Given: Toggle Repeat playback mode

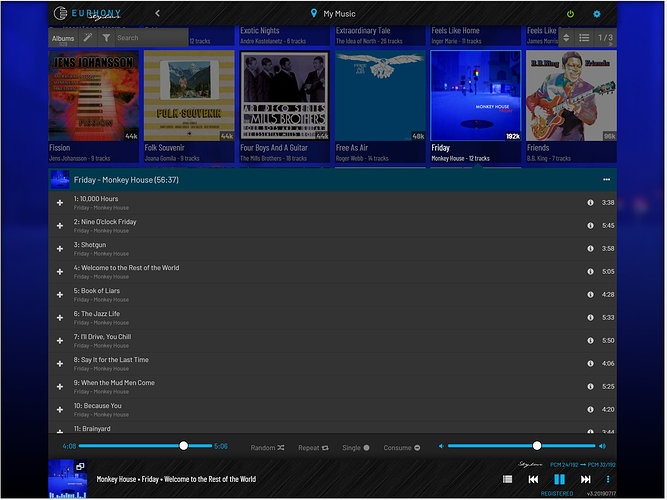Looking at the screenshot, I should click(313, 448).
